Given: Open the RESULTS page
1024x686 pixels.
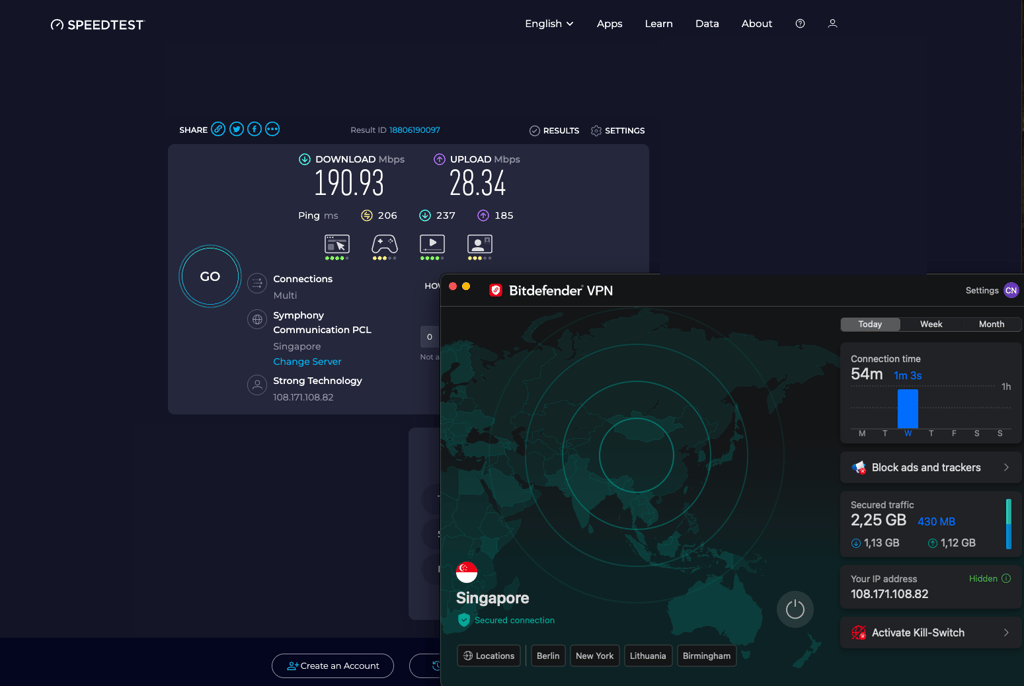Looking at the screenshot, I should click(554, 131).
